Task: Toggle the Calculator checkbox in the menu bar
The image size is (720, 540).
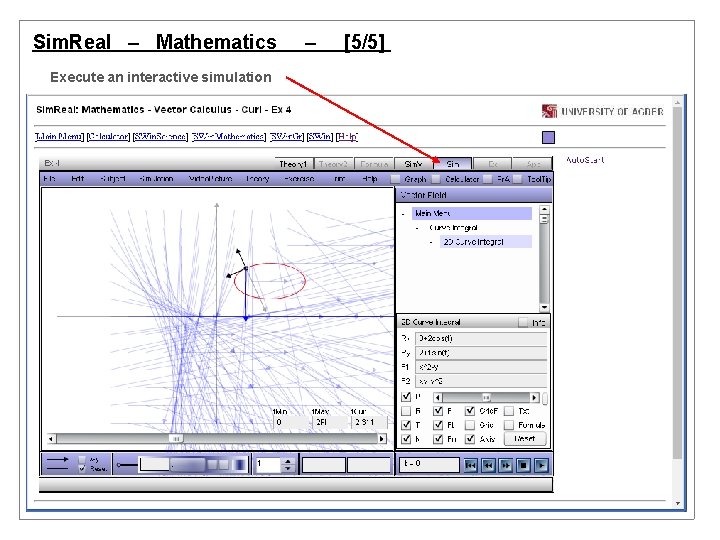Action: point(436,179)
